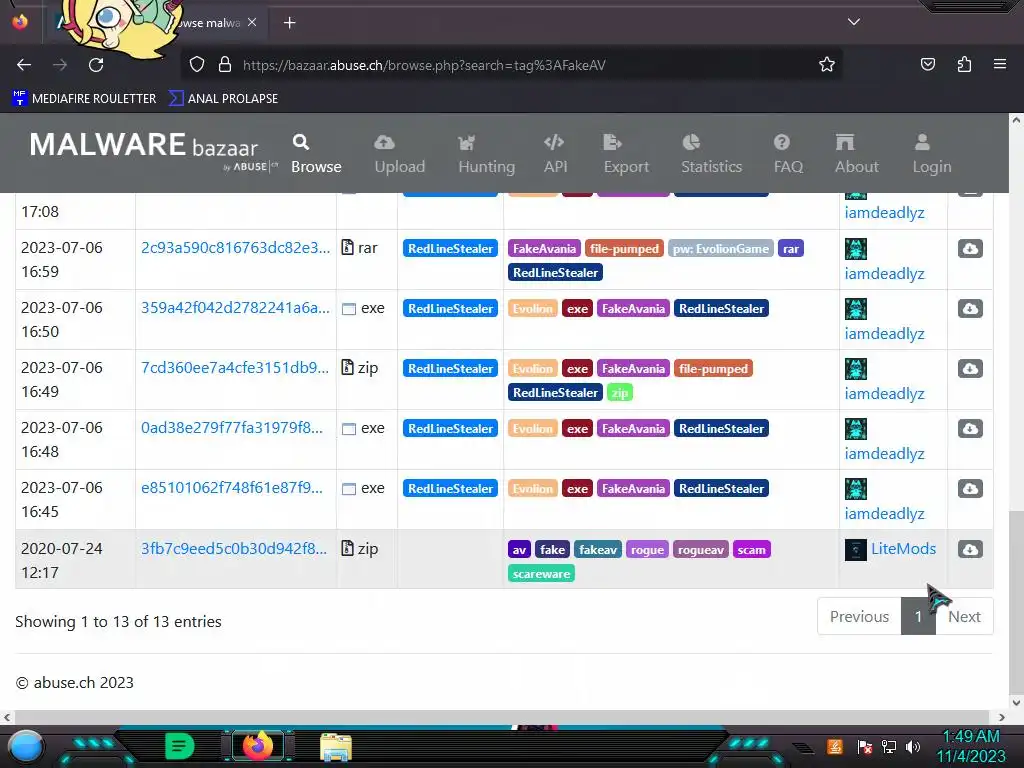Open the About page
Viewport: 1024px width, 768px height.
(x=856, y=154)
